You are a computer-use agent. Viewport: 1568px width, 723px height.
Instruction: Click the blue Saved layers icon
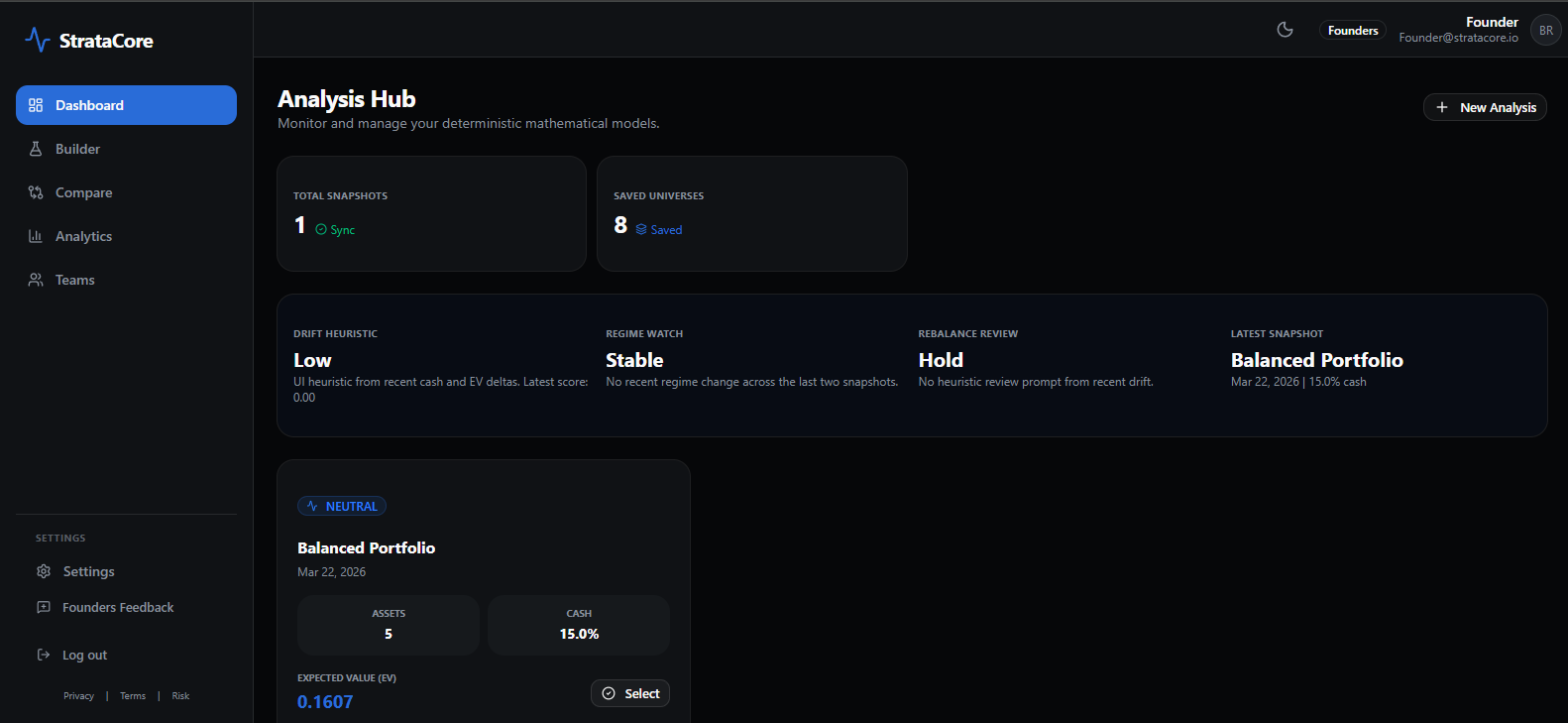click(641, 229)
